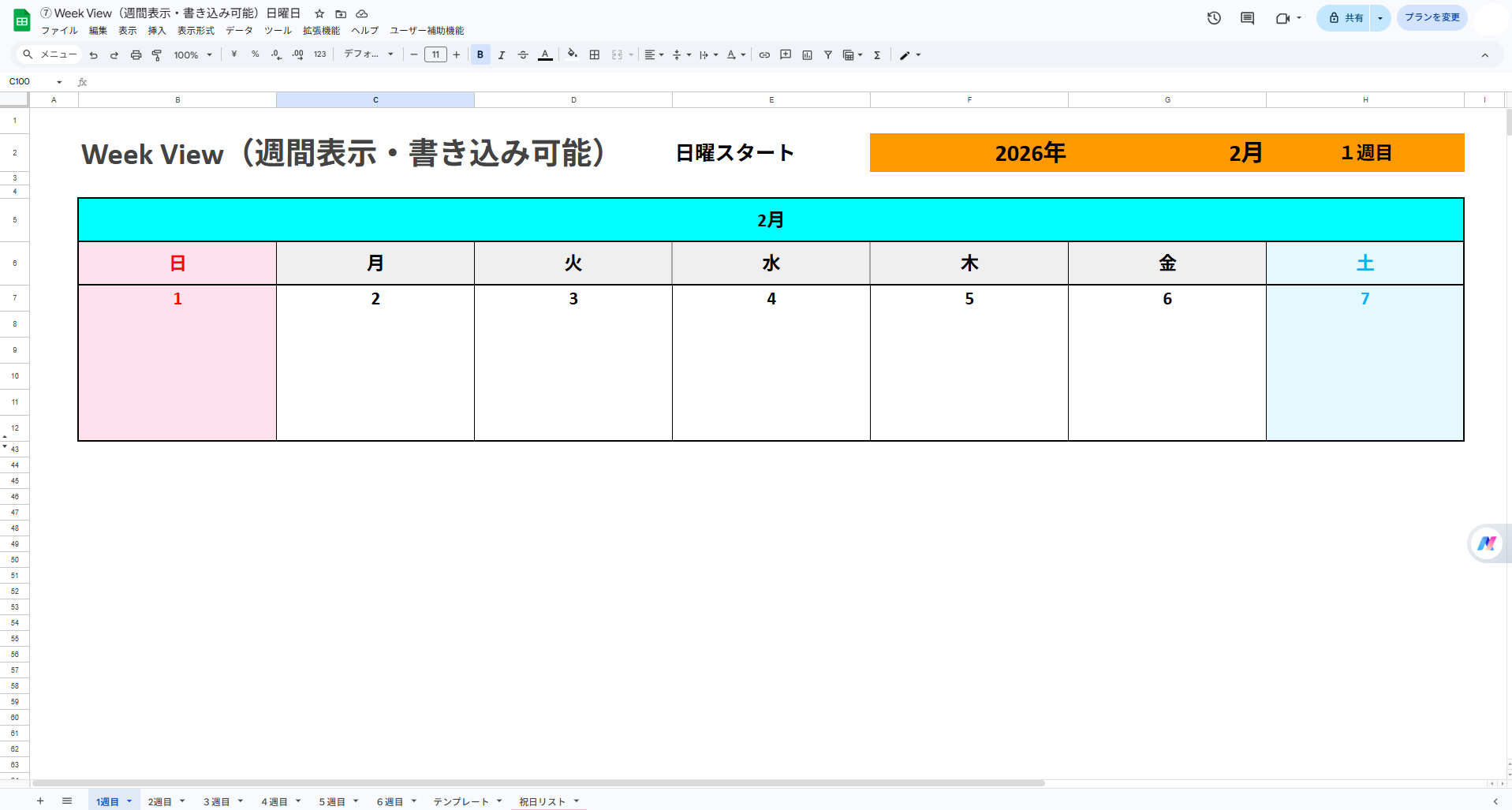The height and width of the screenshot is (810, 1512).
Task: Open the borders menu
Action: coord(594,54)
